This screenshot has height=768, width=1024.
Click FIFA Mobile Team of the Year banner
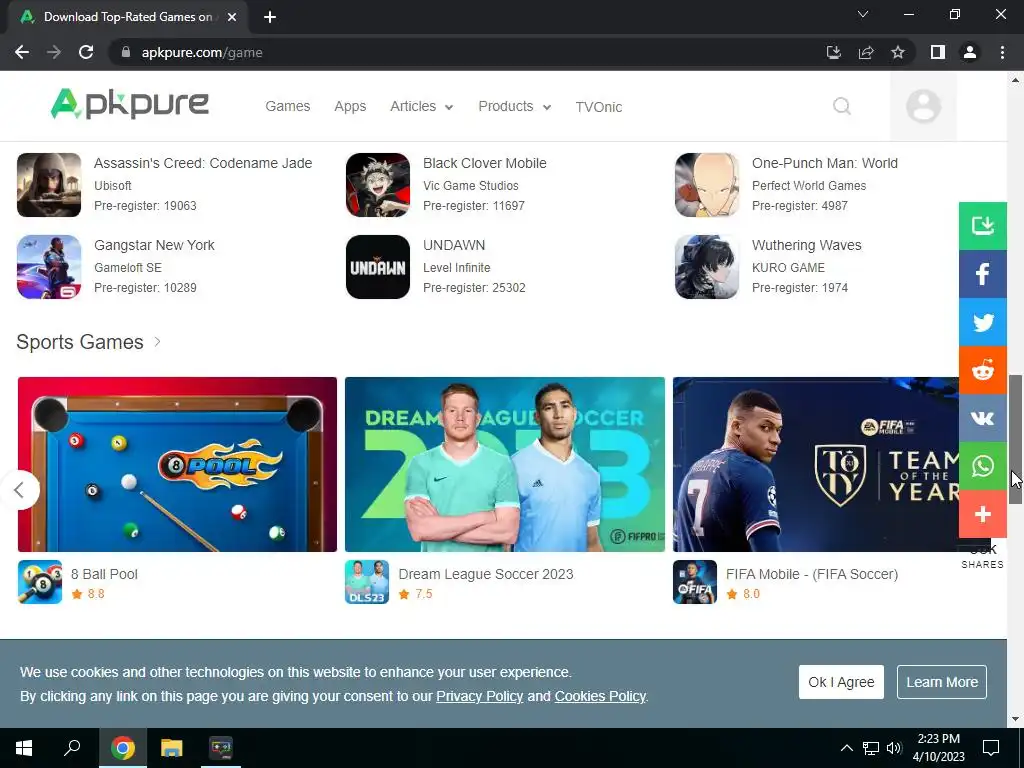(x=816, y=464)
